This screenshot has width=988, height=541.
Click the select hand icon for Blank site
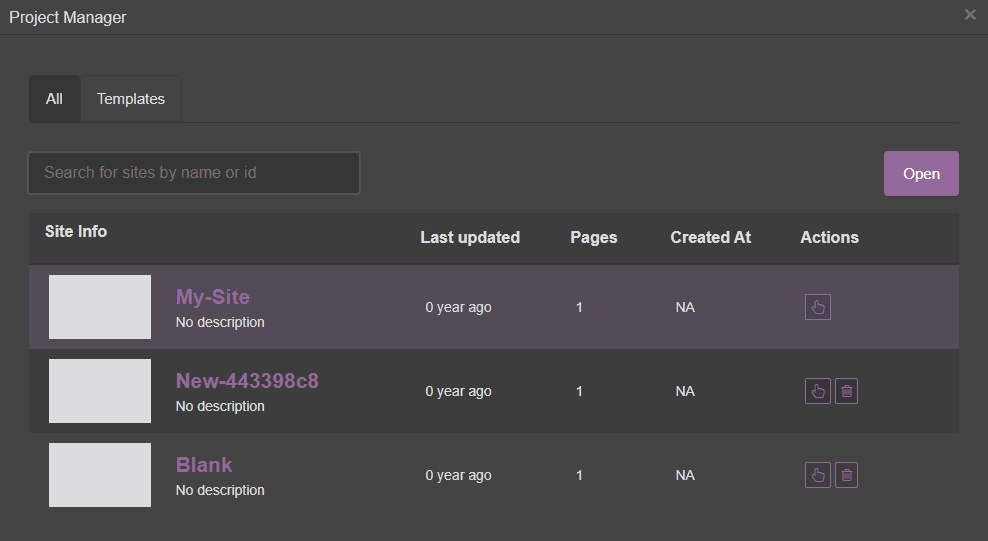pos(817,475)
